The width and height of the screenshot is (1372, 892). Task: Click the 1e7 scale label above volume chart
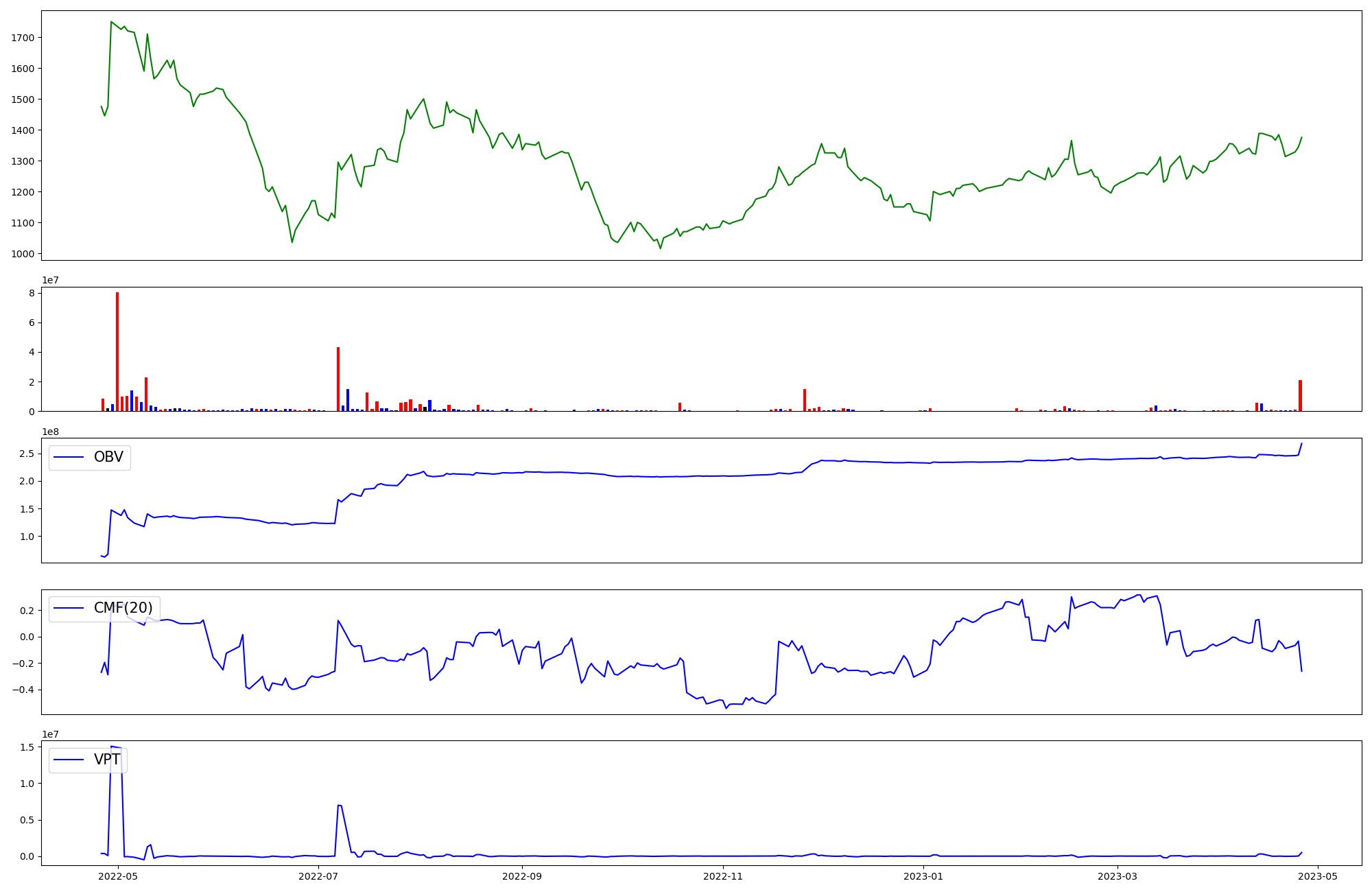coord(51,280)
